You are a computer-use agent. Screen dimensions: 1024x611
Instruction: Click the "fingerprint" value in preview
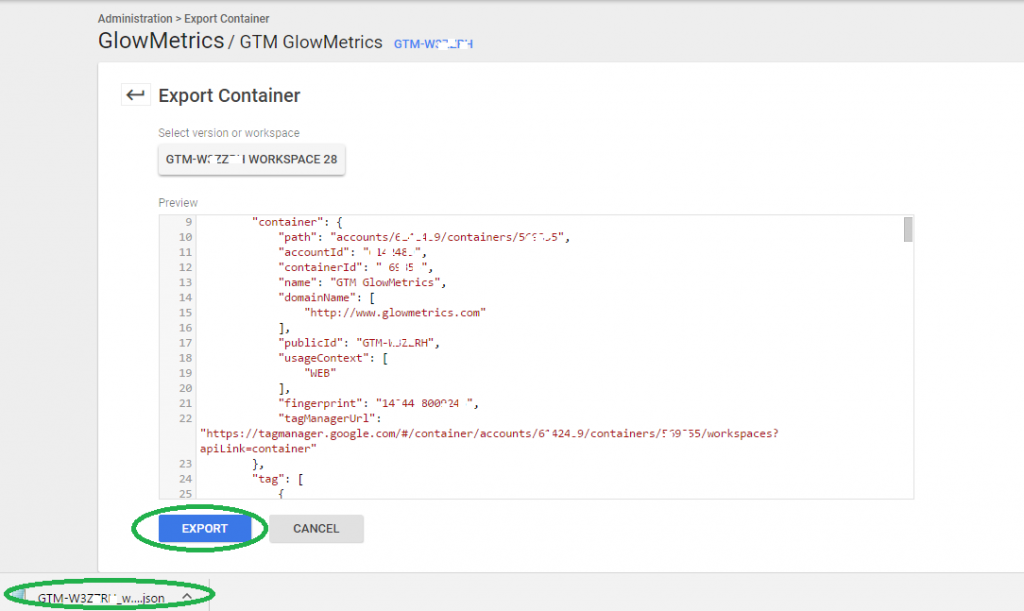pos(428,404)
